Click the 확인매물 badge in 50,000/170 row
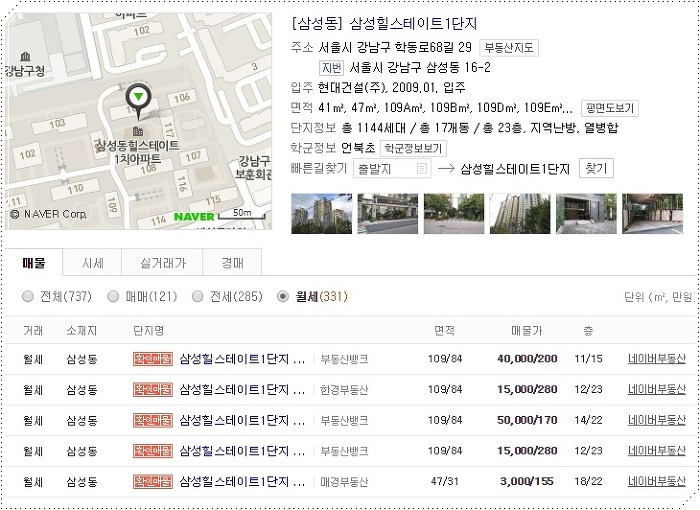This screenshot has height=510, width=700. coord(153,420)
